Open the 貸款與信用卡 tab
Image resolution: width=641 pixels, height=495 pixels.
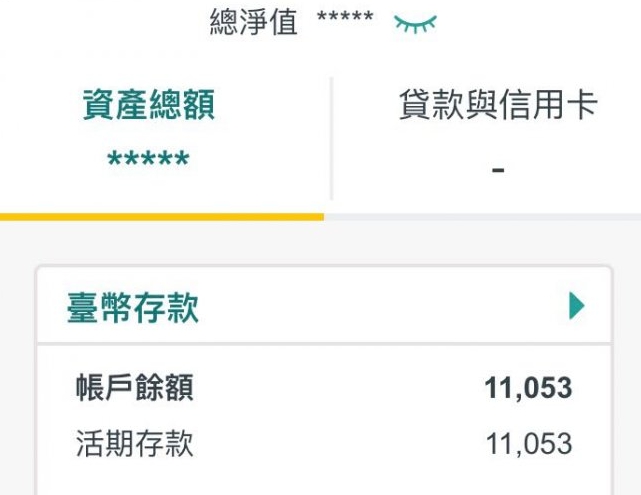[497, 106]
